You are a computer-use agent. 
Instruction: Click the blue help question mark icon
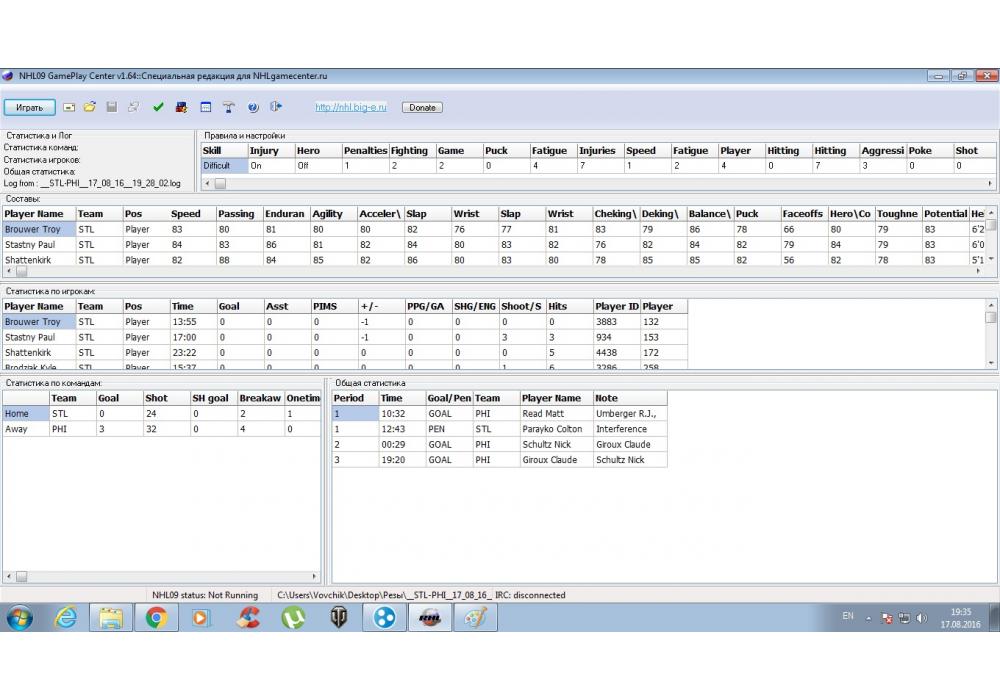pyautogui.click(x=253, y=107)
